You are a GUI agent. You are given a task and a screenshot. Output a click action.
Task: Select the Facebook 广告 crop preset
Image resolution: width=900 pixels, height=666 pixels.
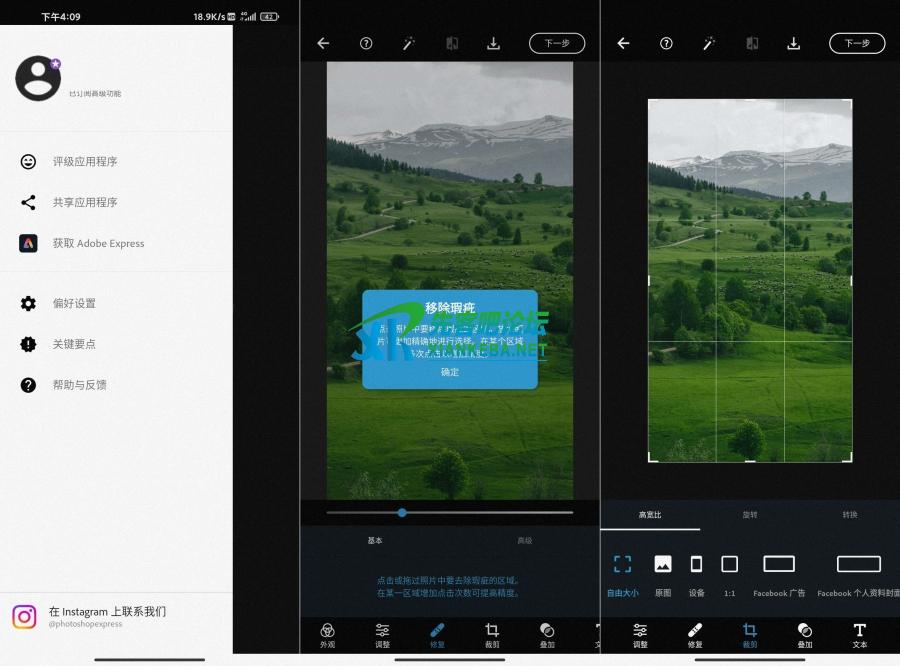click(x=779, y=573)
